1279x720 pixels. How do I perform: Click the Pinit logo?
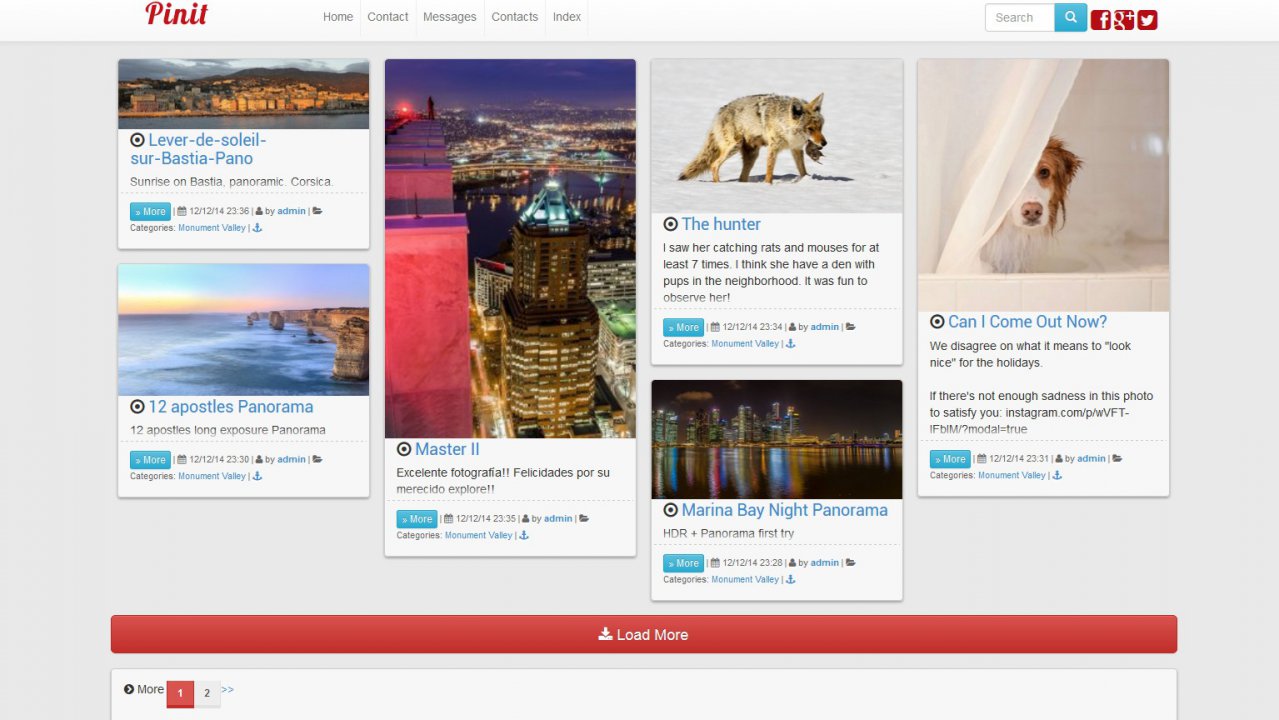tap(176, 14)
